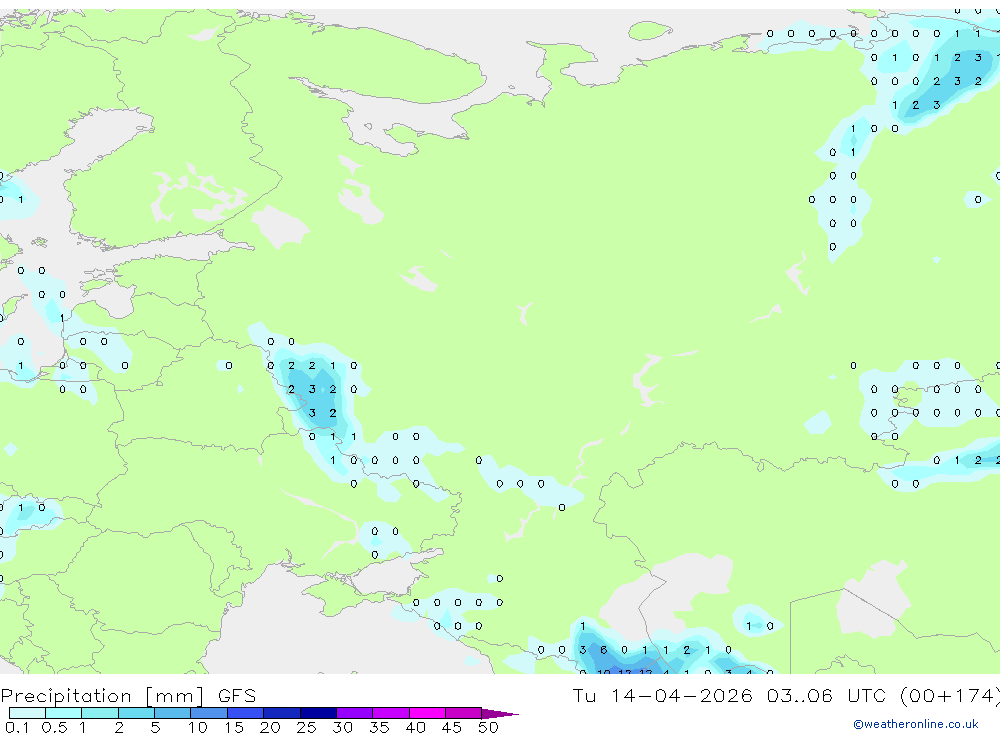Image resolution: width=1000 pixels, height=733 pixels.
Task: Click the '0.1' legend scale label
Action: (17, 727)
